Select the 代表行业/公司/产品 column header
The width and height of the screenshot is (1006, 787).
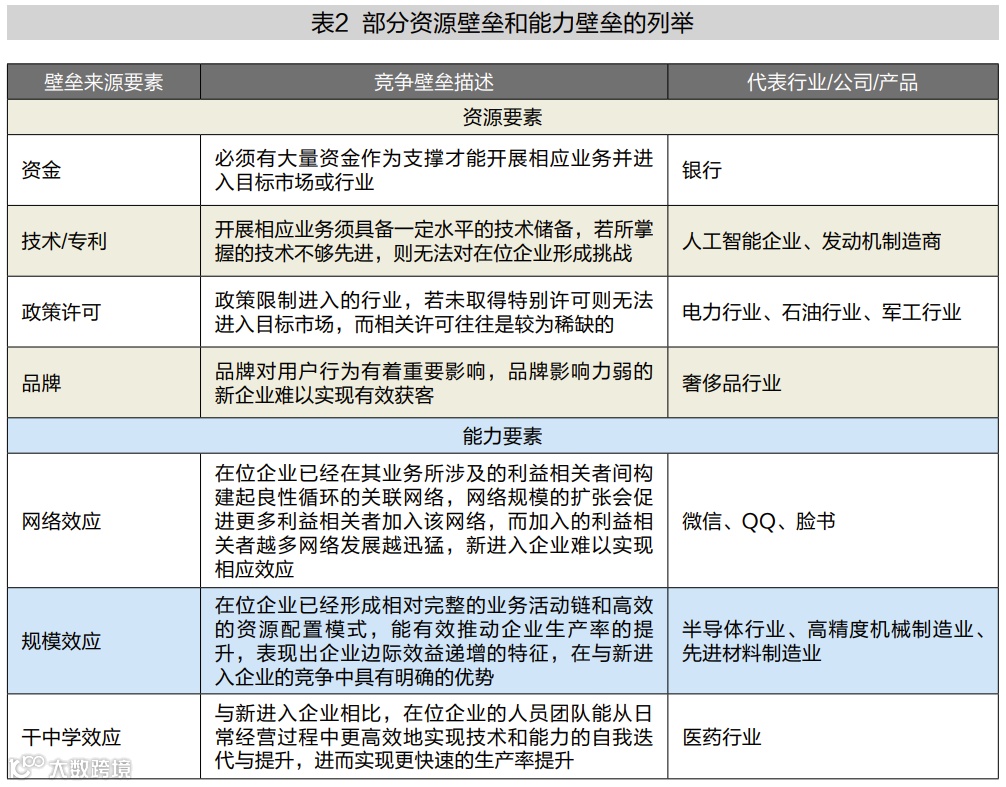833,82
